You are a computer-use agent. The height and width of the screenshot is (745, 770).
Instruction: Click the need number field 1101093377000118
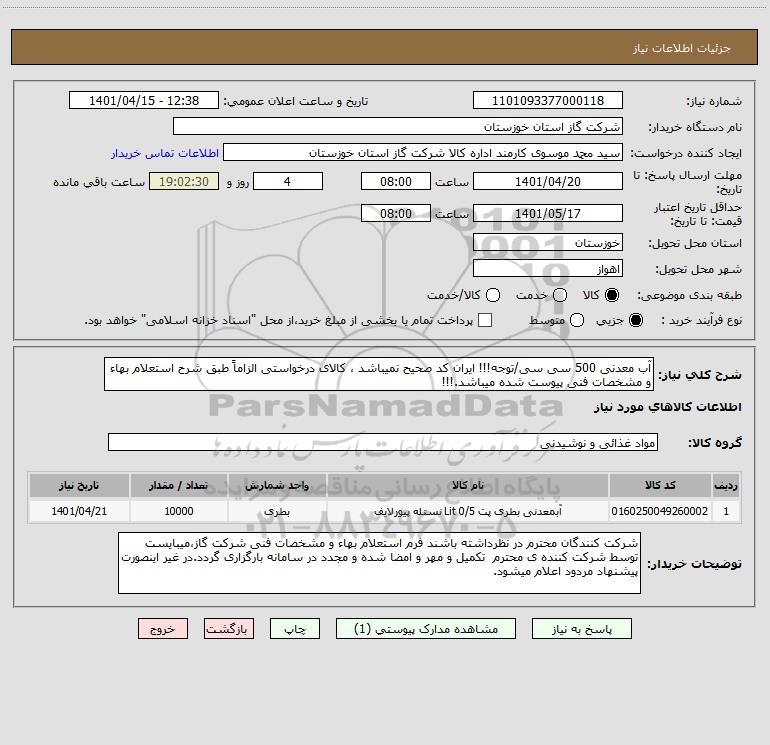(548, 101)
